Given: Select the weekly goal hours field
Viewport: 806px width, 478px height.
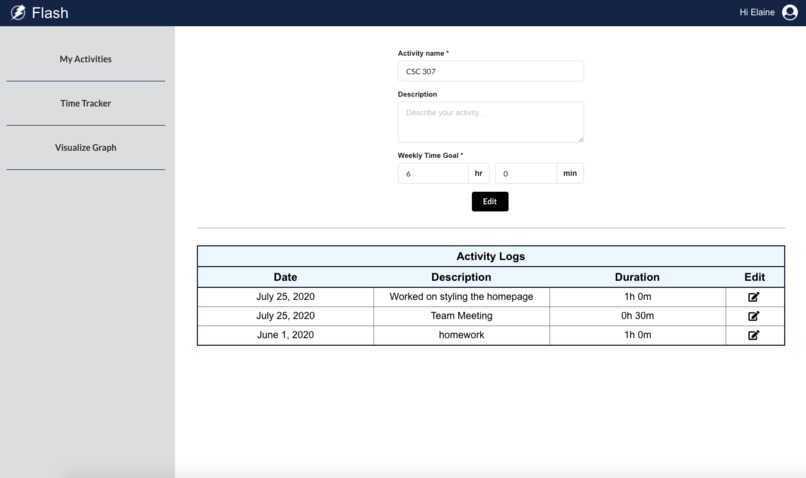Looking at the screenshot, I should [433, 174].
